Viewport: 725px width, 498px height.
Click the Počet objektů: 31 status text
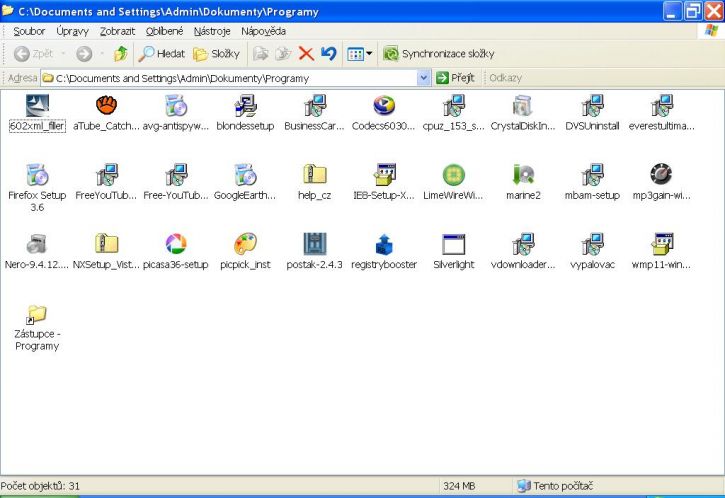[40, 486]
